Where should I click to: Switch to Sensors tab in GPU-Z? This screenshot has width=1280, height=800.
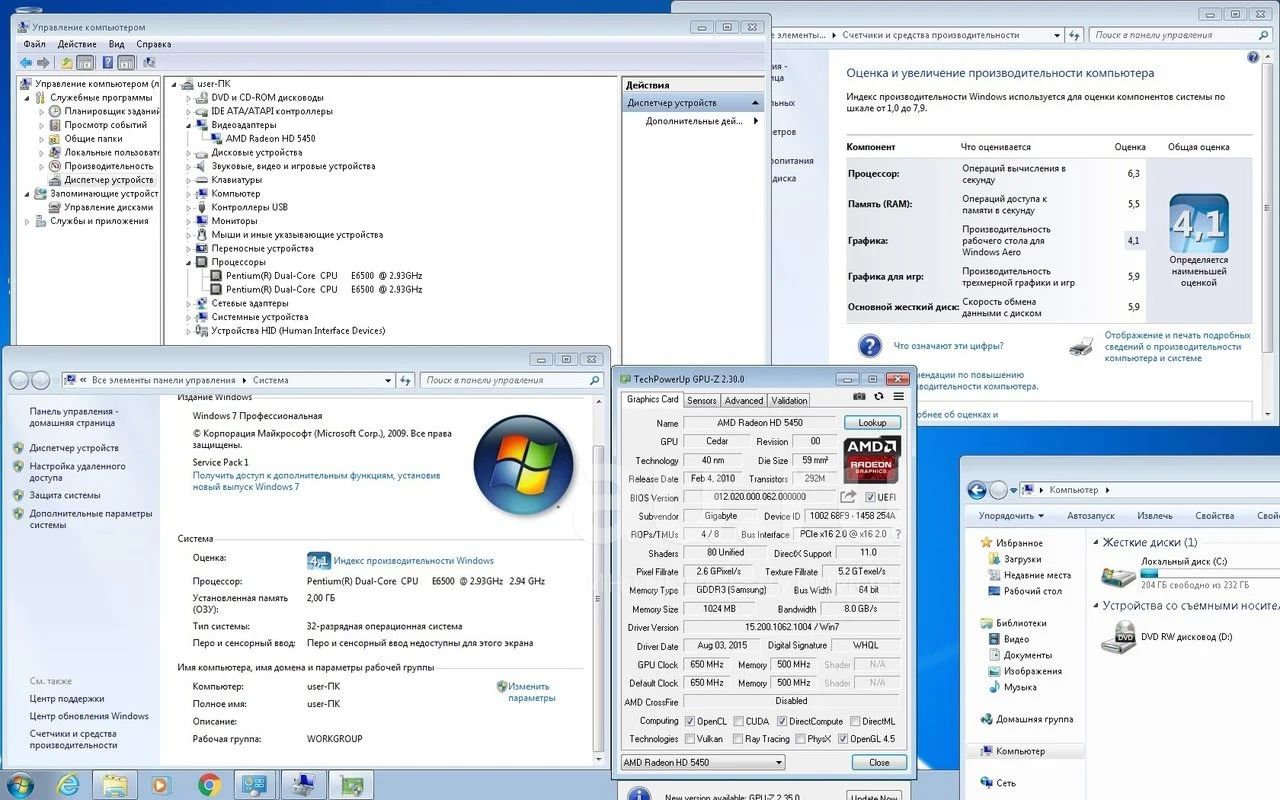pyautogui.click(x=702, y=400)
